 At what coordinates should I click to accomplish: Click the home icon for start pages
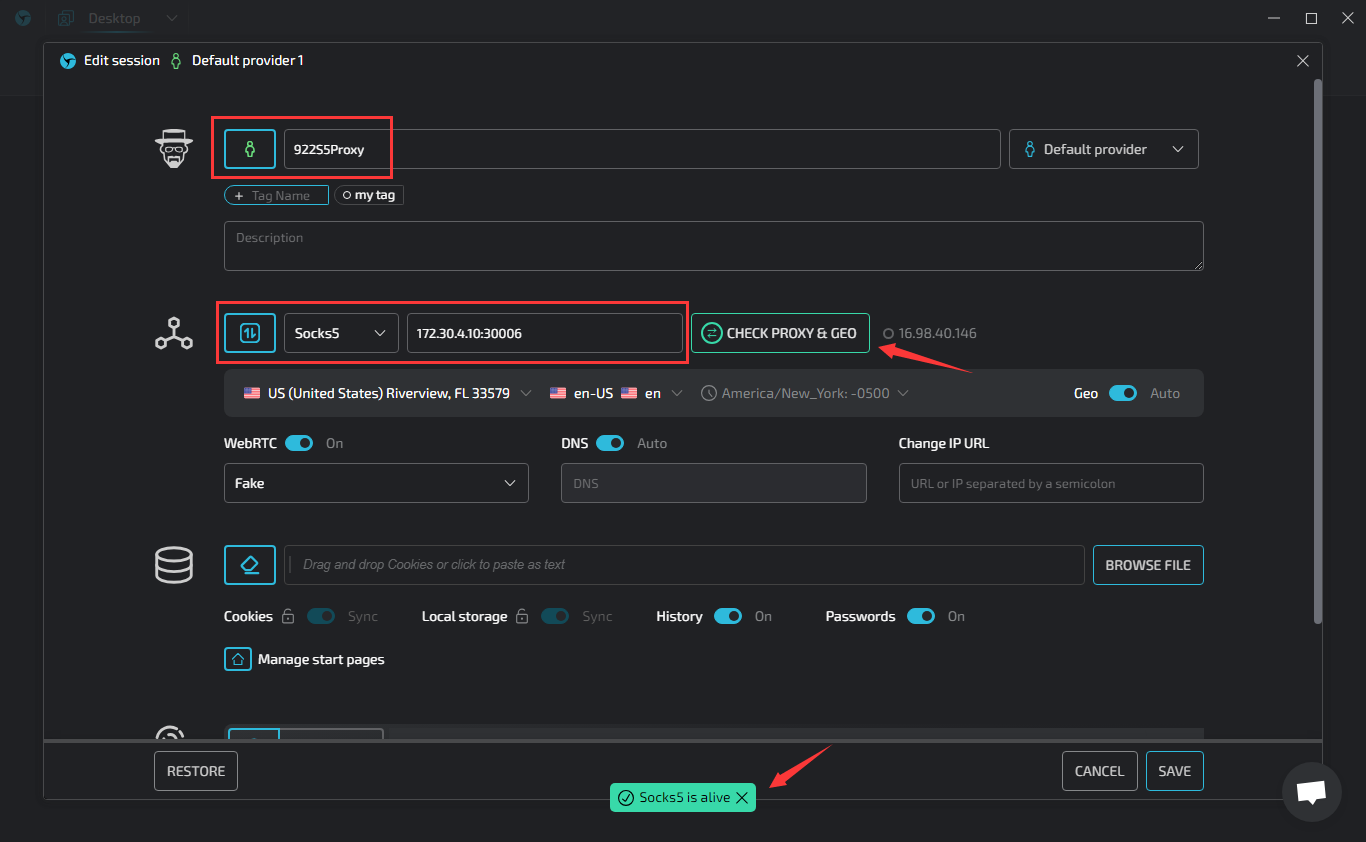pyautogui.click(x=238, y=660)
